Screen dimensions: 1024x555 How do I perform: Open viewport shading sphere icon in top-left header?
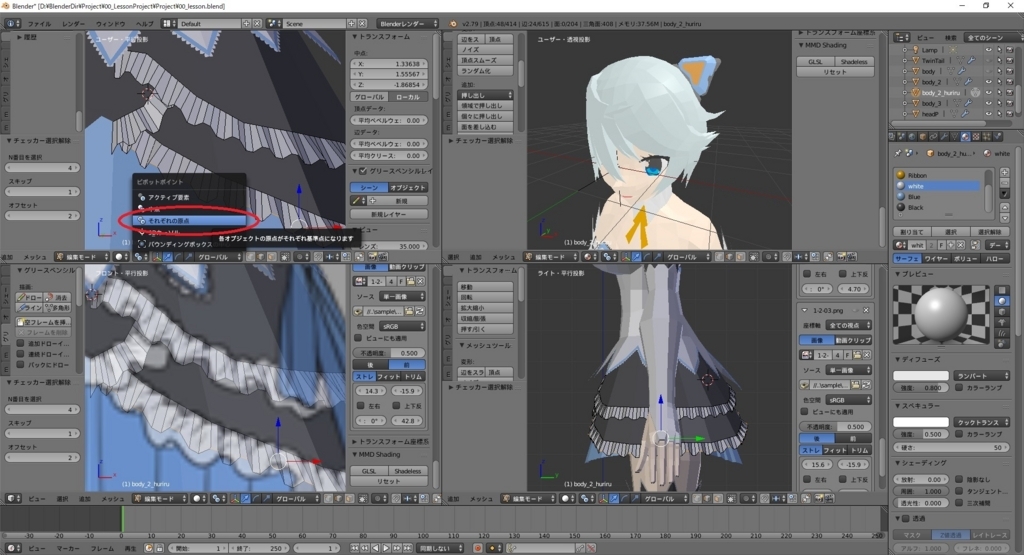click(x=121, y=257)
